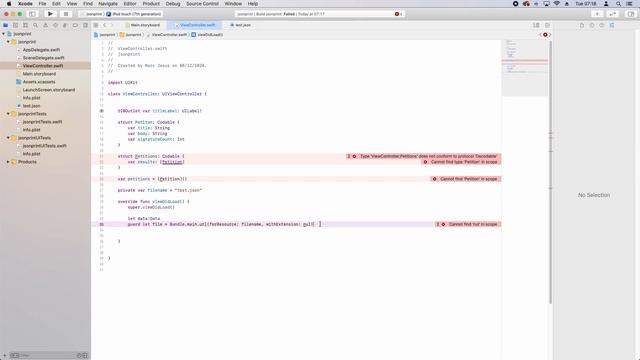Image resolution: width=640 pixels, height=360 pixels.
Task: Show the Attributes inspector icon
Action: coord(612,25)
